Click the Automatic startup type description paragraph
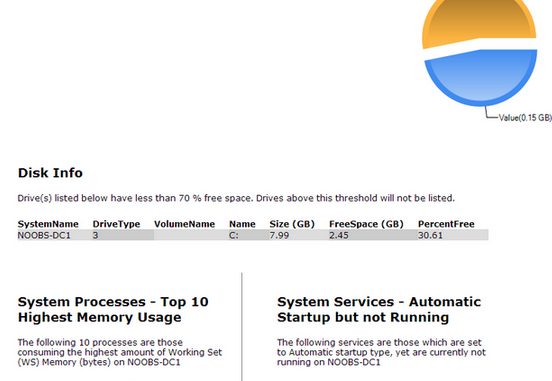This screenshot has height=381, width=552. [381, 352]
